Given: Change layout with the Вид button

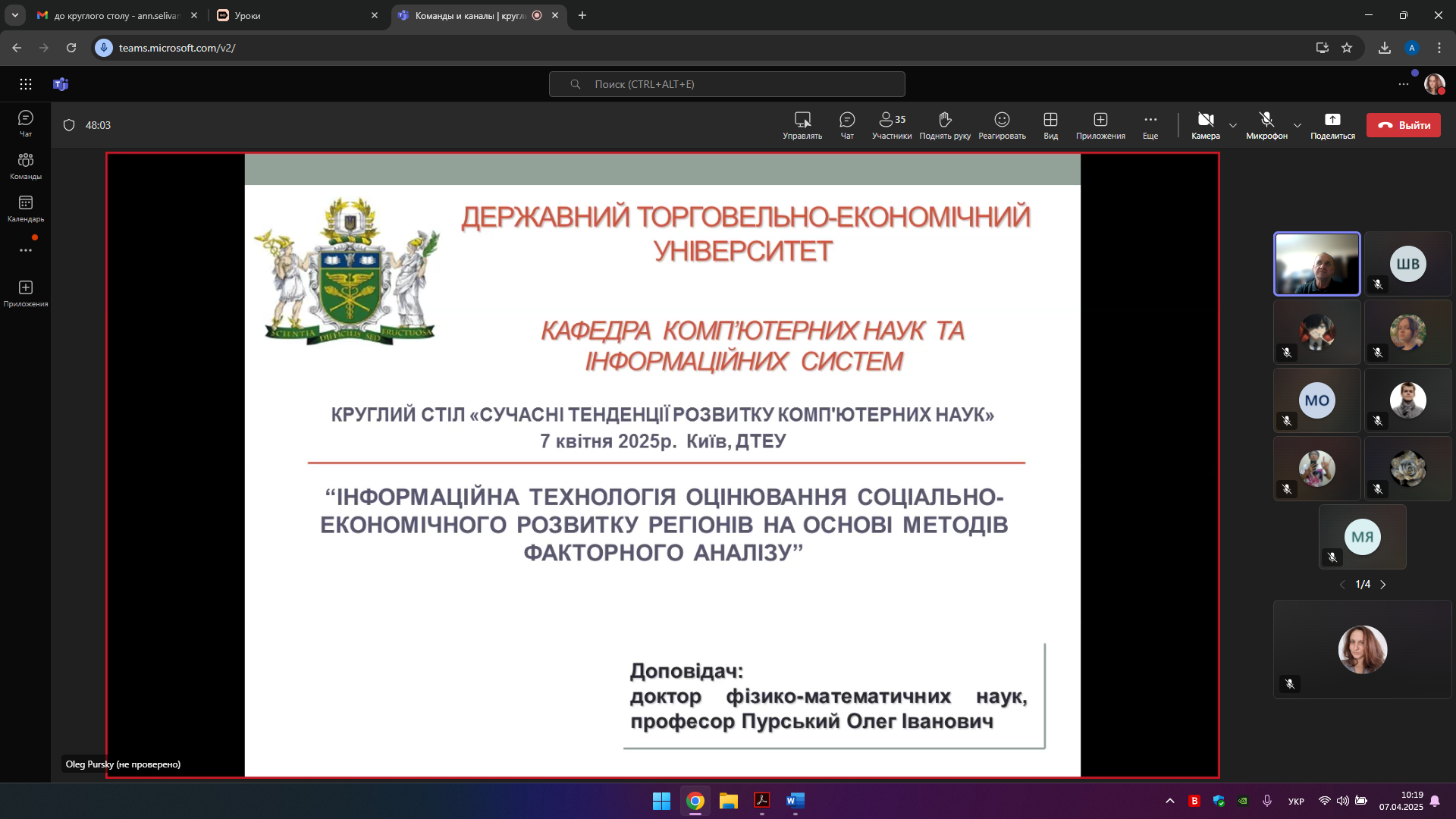Looking at the screenshot, I should tap(1050, 125).
